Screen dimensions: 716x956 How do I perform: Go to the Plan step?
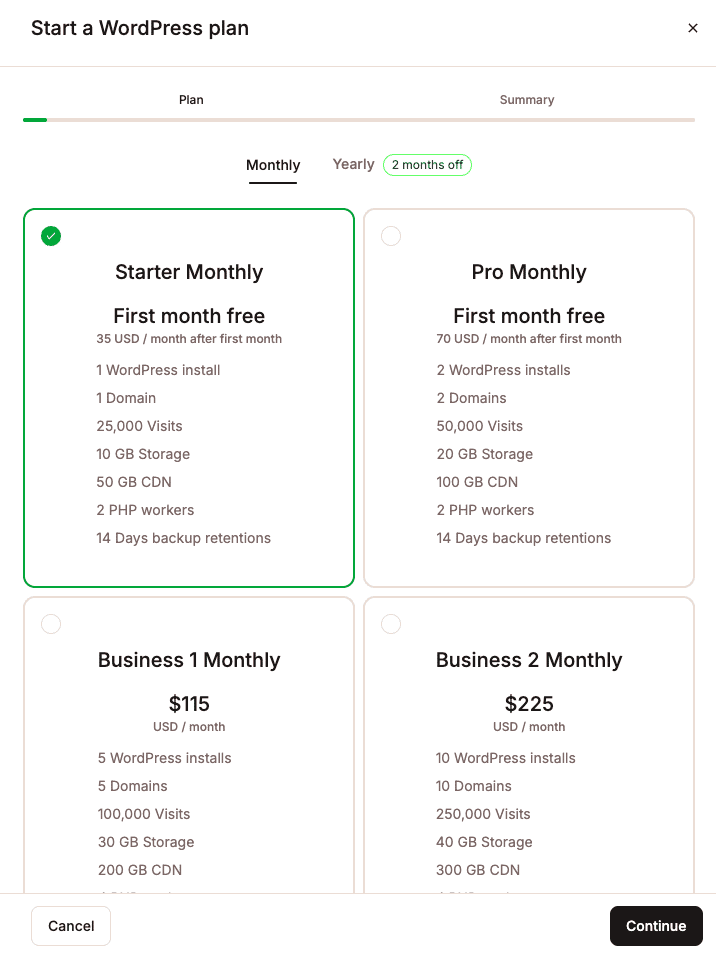191,100
